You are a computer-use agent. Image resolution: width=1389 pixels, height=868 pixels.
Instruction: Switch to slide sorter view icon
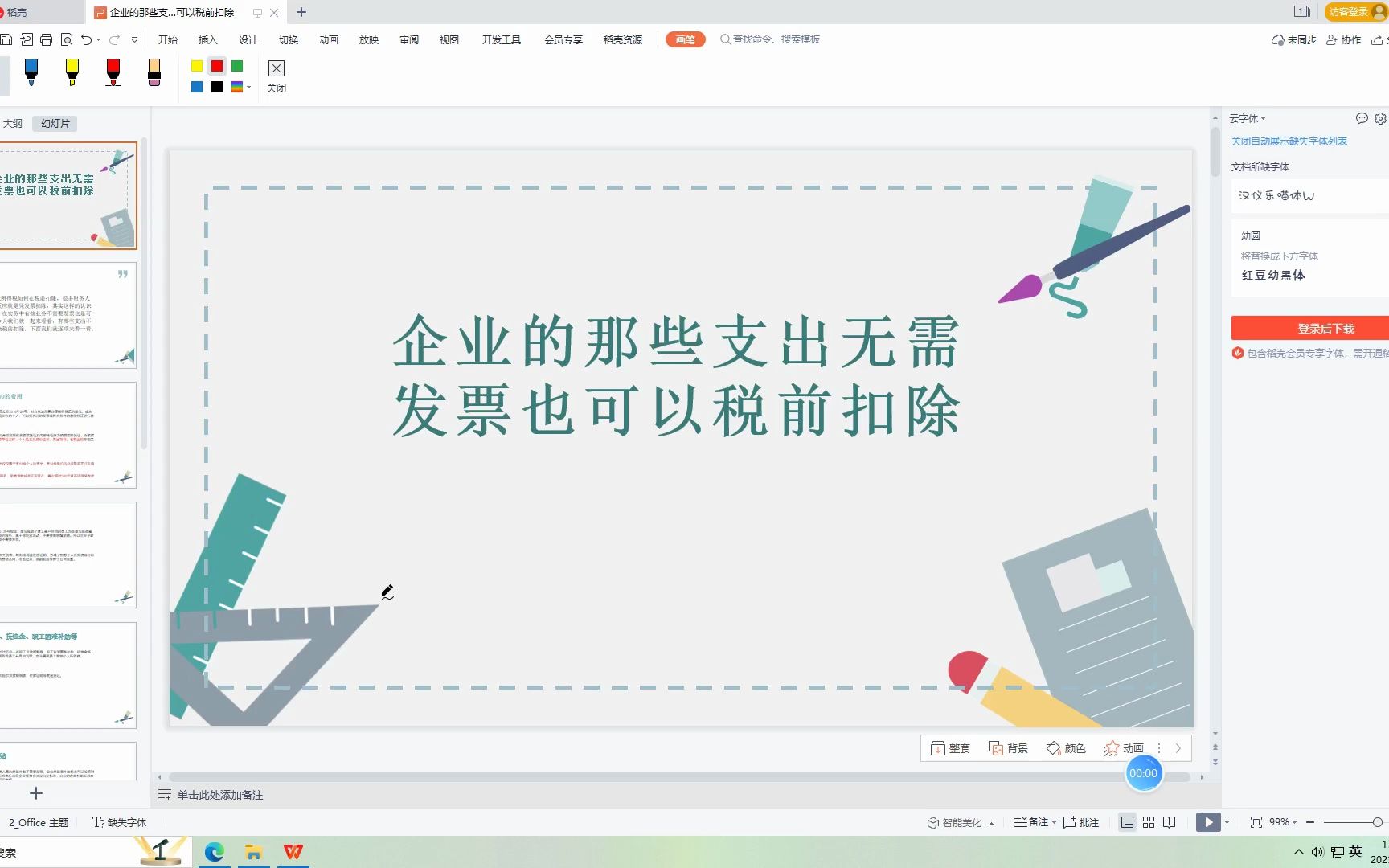click(1148, 821)
